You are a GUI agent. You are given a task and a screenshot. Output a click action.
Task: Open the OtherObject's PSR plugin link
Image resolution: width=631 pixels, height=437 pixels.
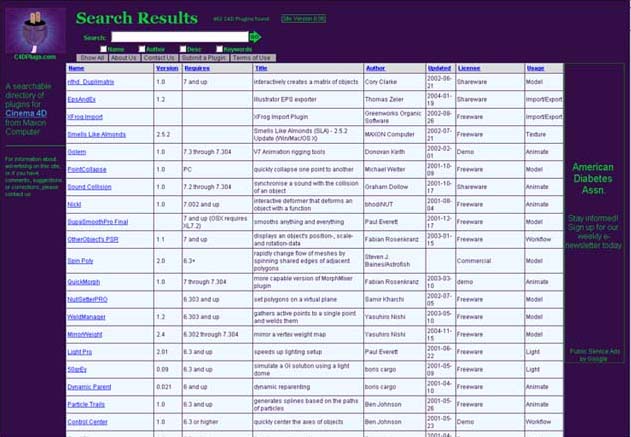pyautogui.click(x=93, y=239)
